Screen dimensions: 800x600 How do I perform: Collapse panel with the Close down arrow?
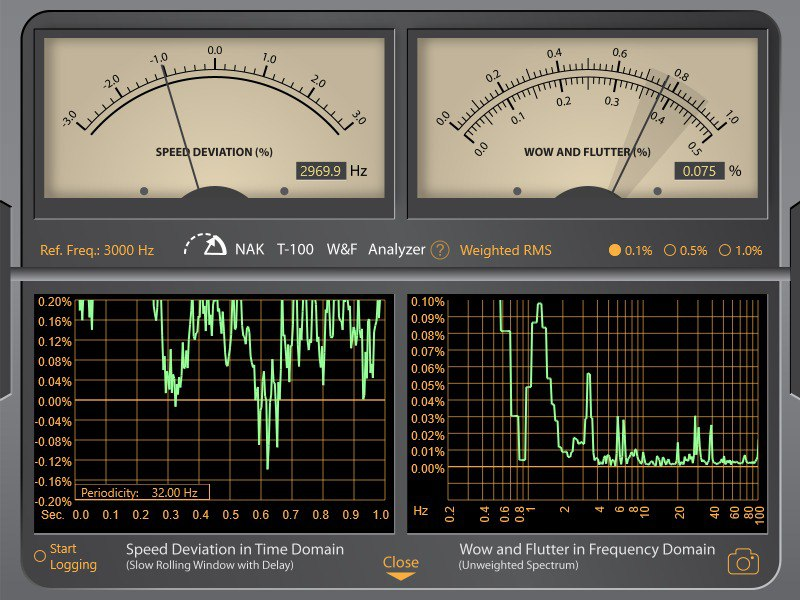point(401,576)
